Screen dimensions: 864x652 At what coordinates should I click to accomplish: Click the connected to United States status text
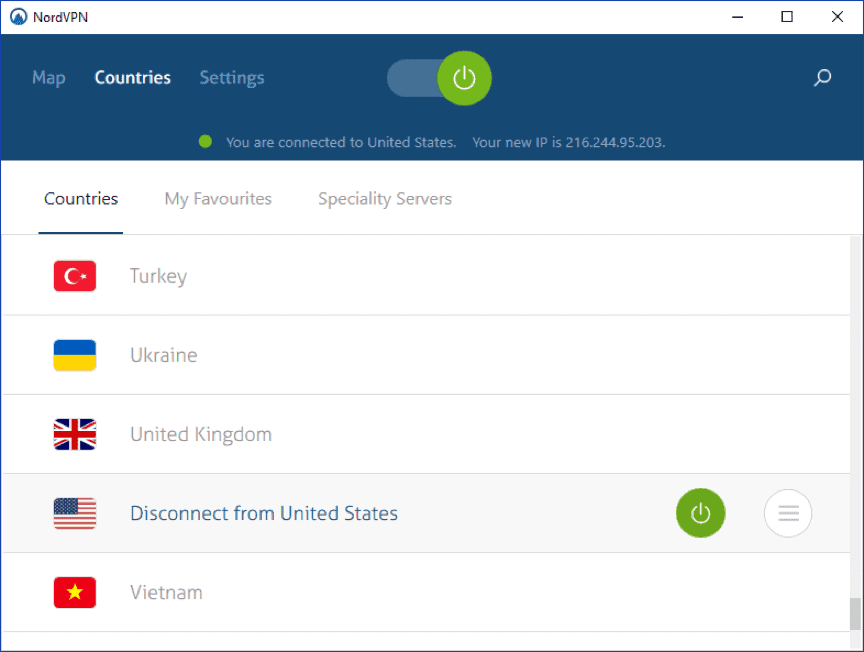coord(341,142)
